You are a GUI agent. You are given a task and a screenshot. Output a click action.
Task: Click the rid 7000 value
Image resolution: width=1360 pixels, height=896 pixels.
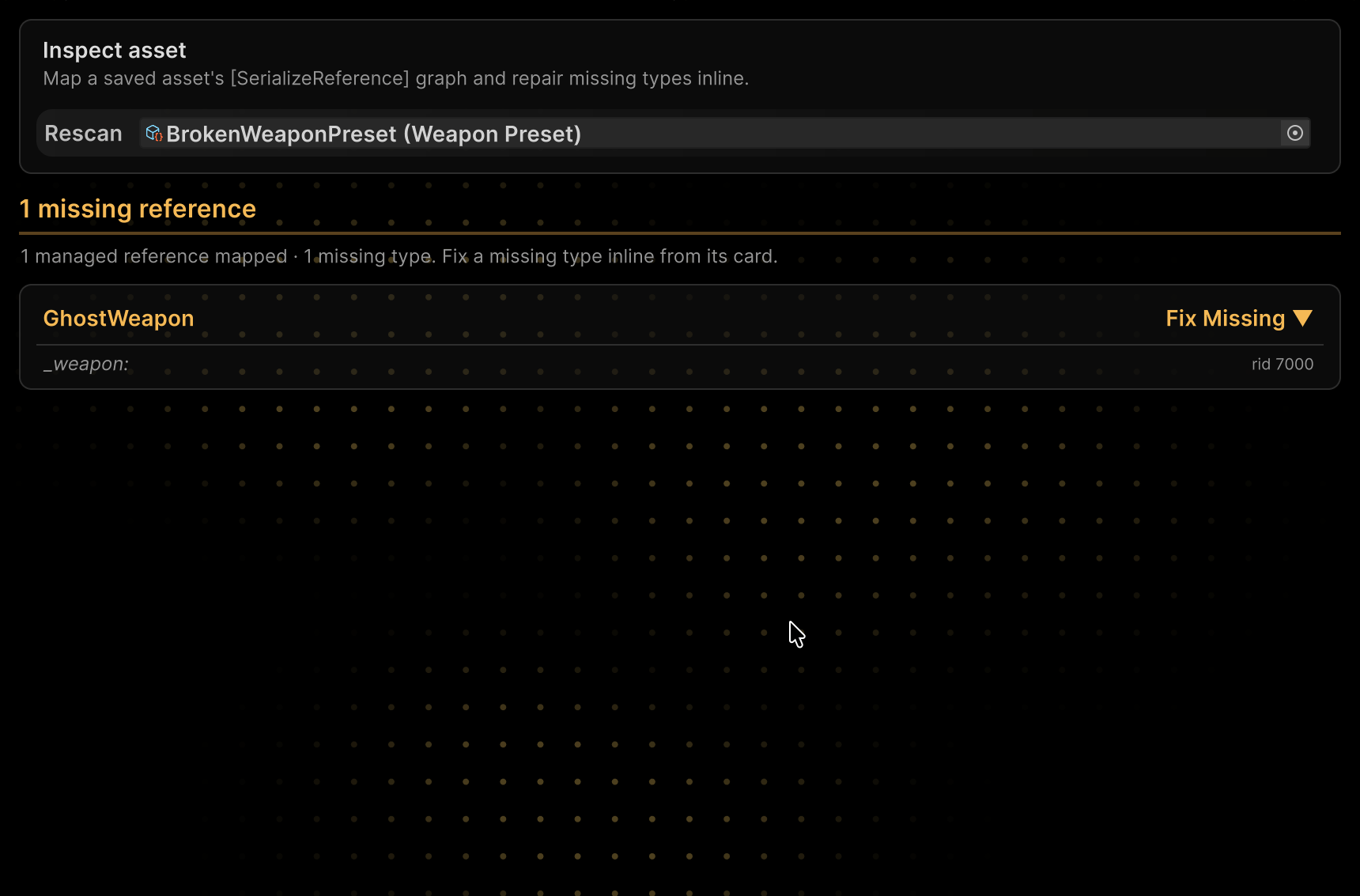click(1283, 364)
